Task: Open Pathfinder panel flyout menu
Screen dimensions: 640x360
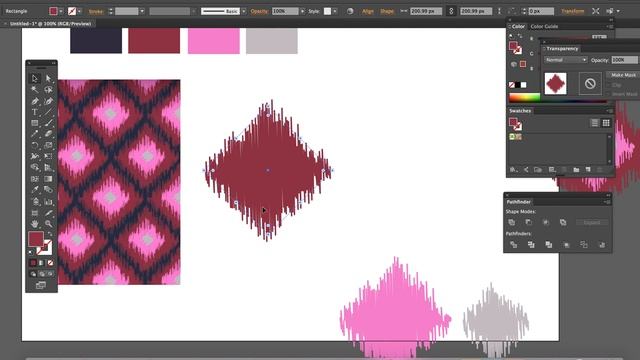Action: pyautogui.click(x=607, y=202)
